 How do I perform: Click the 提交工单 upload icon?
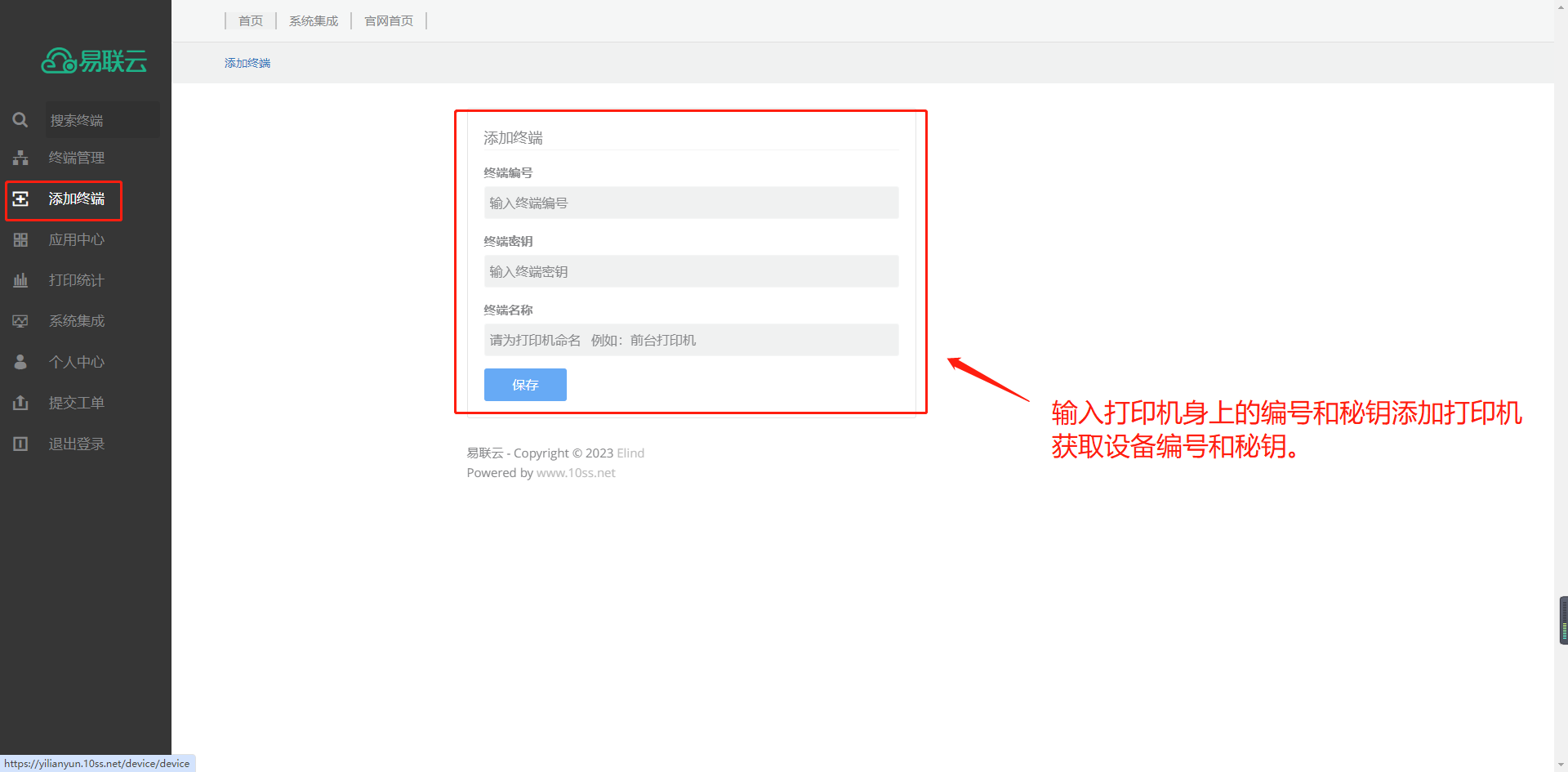click(20, 403)
